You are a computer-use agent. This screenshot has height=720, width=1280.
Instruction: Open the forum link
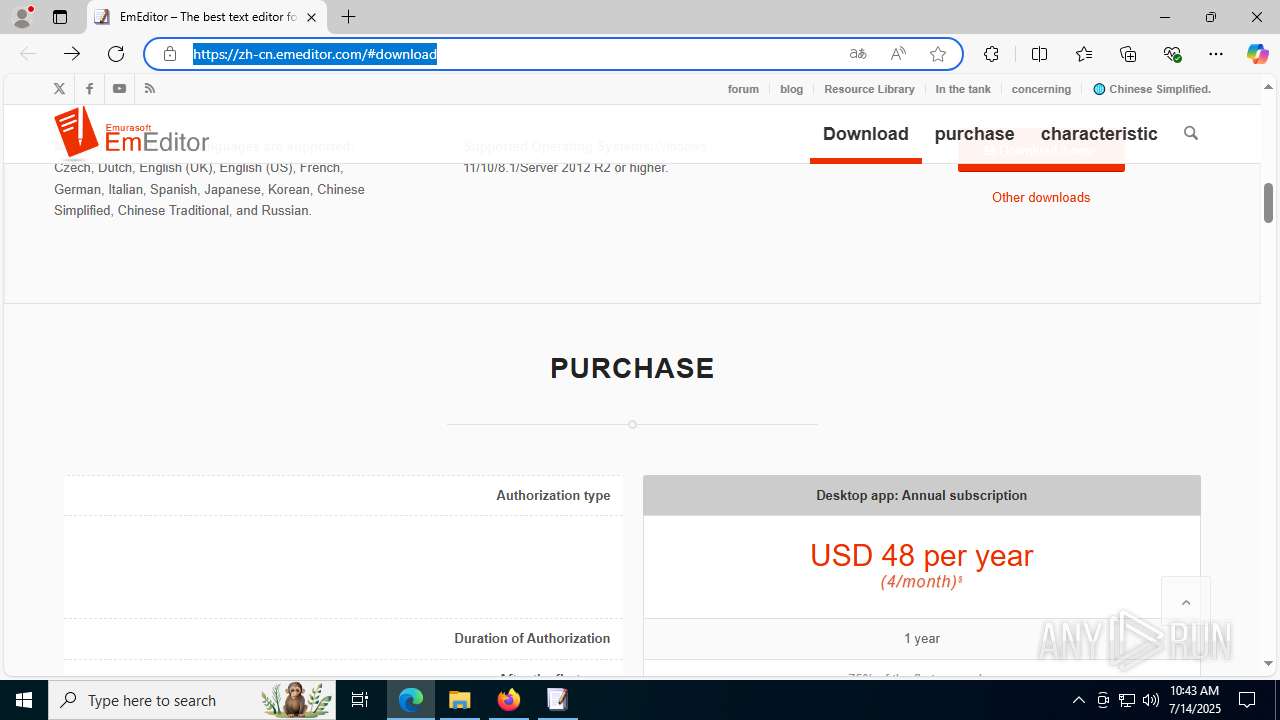click(743, 89)
